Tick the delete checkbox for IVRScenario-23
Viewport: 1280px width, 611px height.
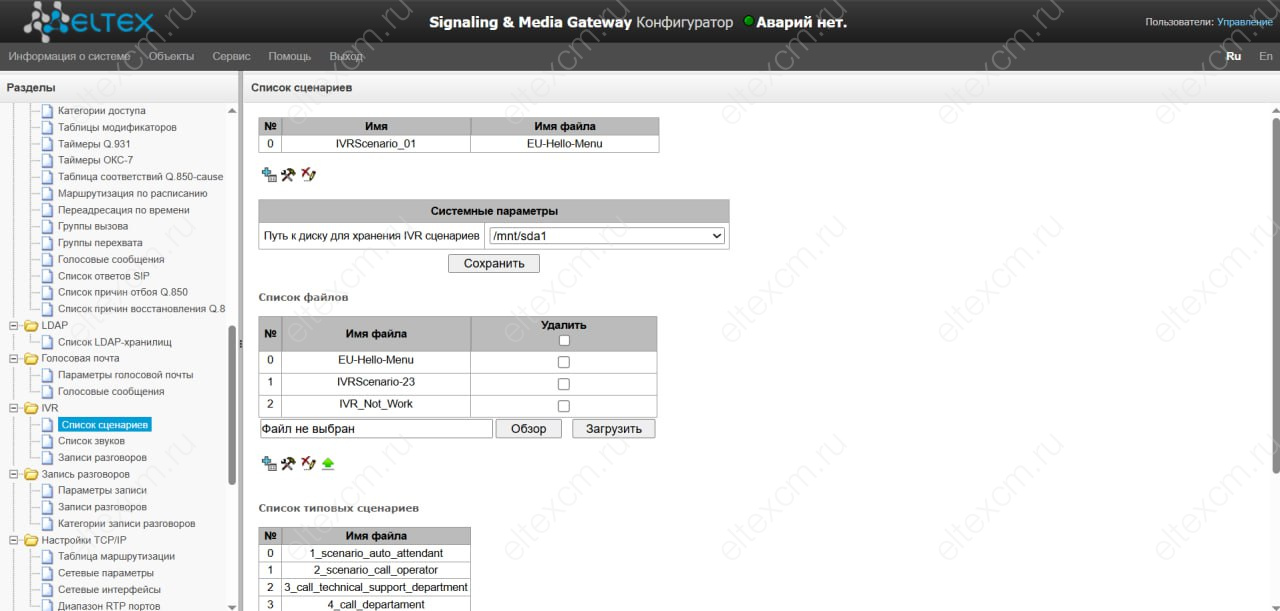click(x=564, y=384)
